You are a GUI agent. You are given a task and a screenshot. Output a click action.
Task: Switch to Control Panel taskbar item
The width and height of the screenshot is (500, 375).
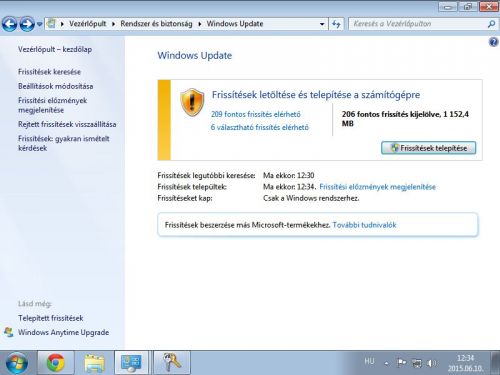[131, 363]
